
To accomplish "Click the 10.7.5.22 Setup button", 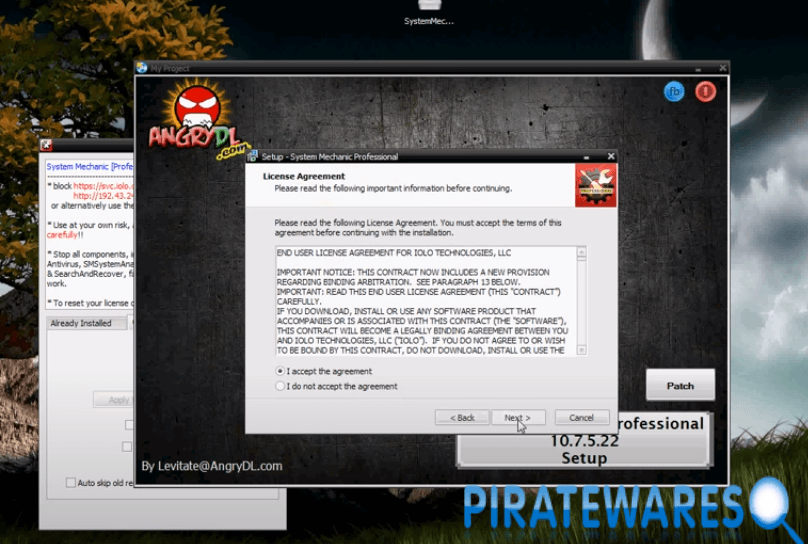I will 584,442.
